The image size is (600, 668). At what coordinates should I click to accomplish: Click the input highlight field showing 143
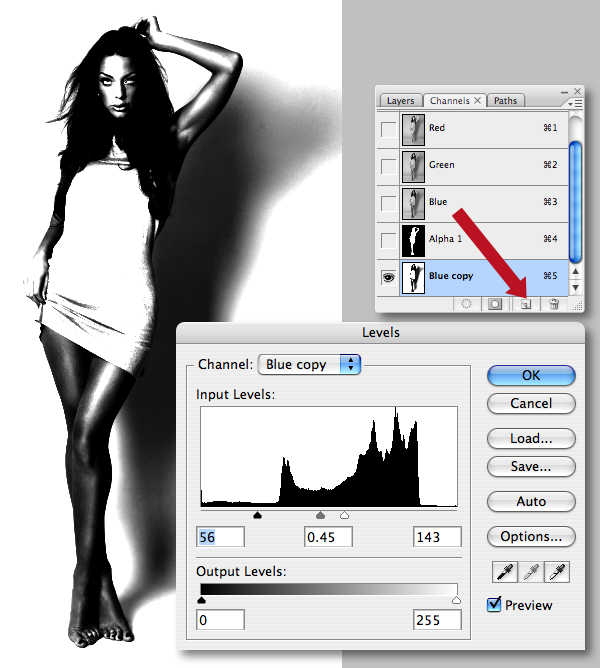pos(437,537)
